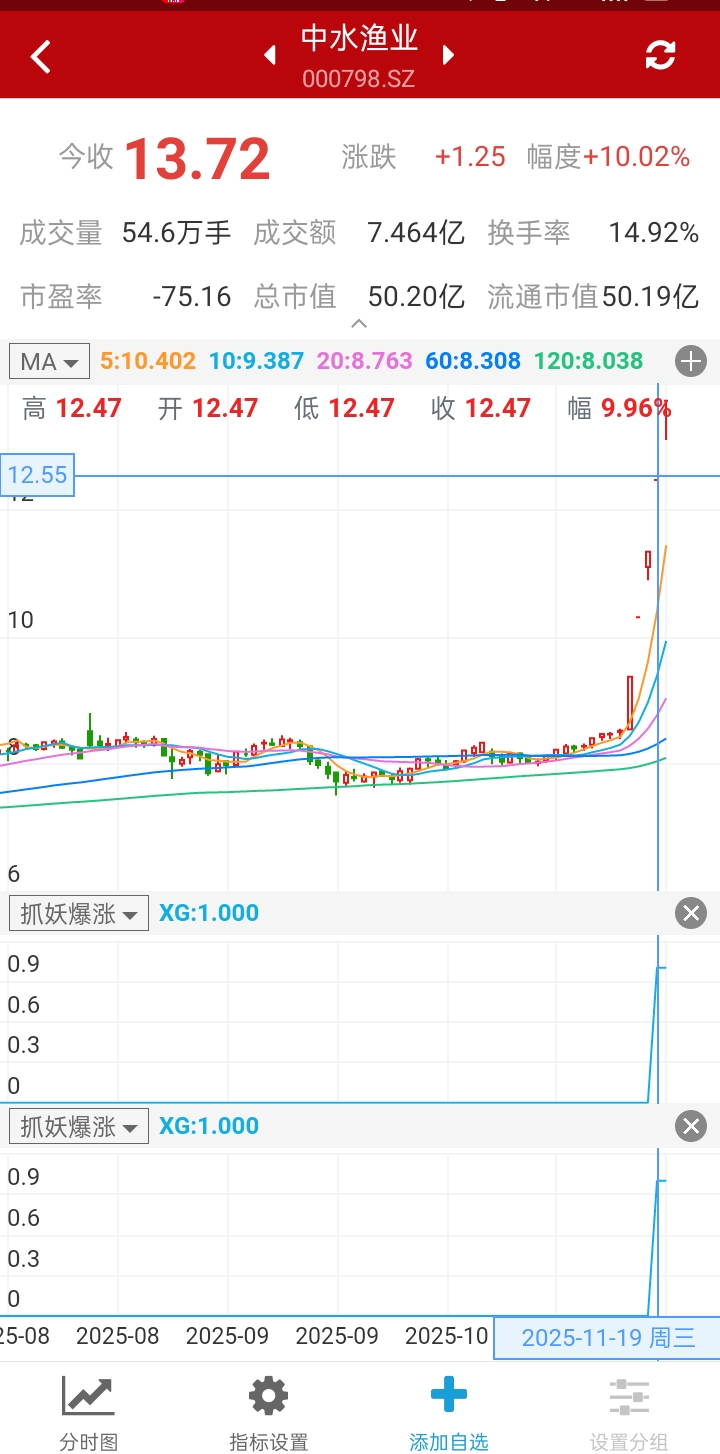
Task: Switch to next stock with right triangle
Action: pyautogui.click(x=448, y=55)
